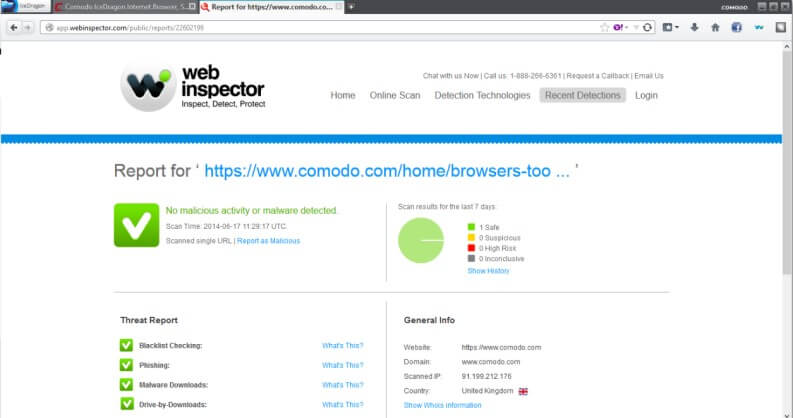The width and height of the screenshot is (793, 418).
Task: Click the browser back arrow button
Action: coord(13,26)
